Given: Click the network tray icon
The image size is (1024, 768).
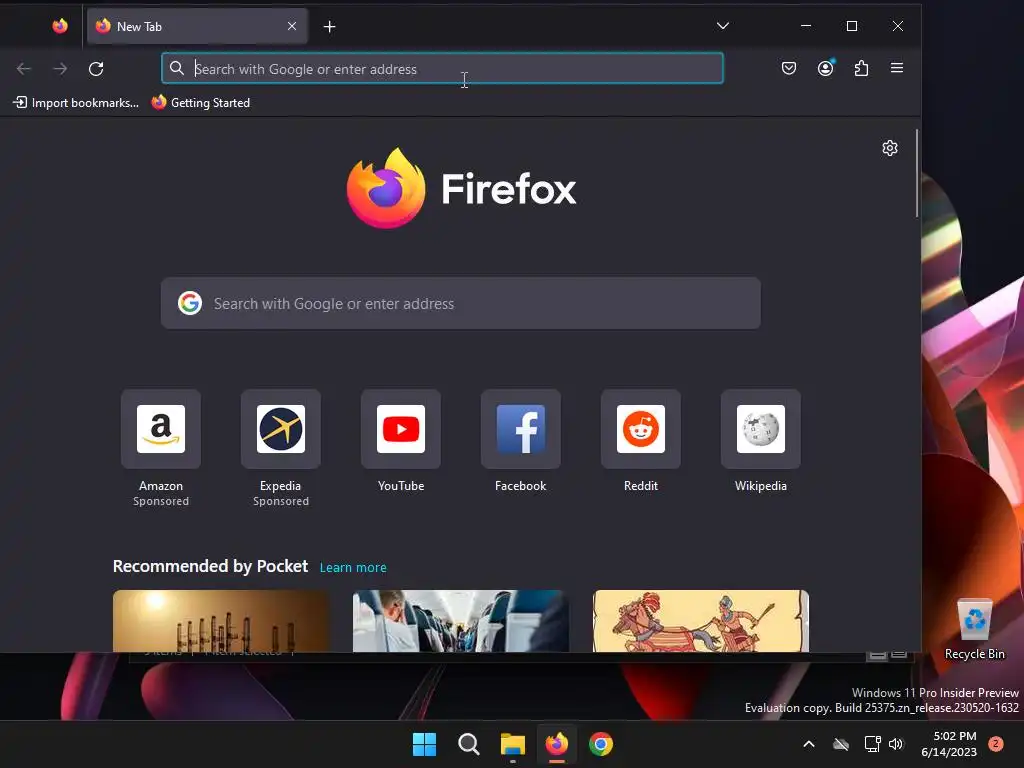Looking at the screenshot, I should point(872,744).
